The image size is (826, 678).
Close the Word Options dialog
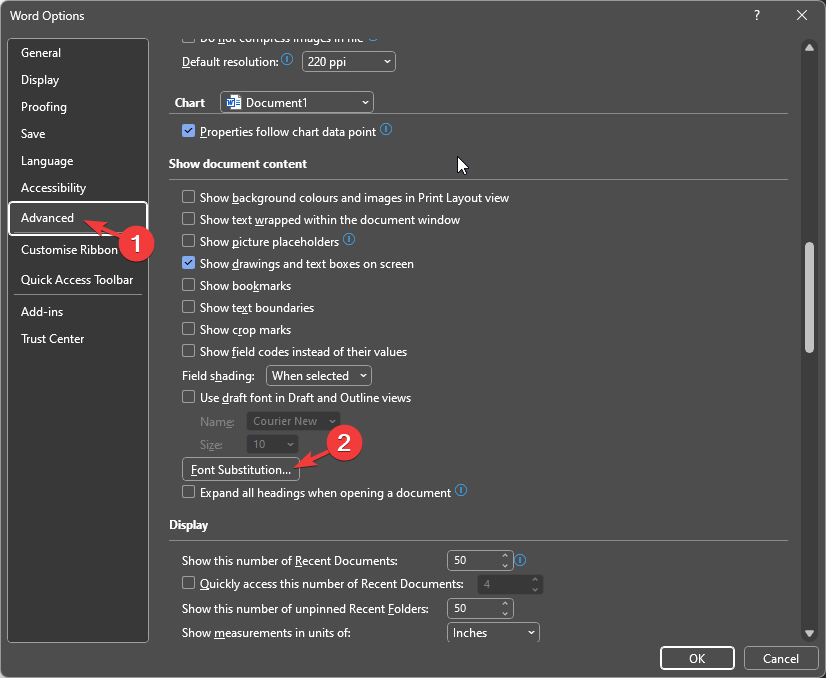pyautogui.click(x=802, y=15)
